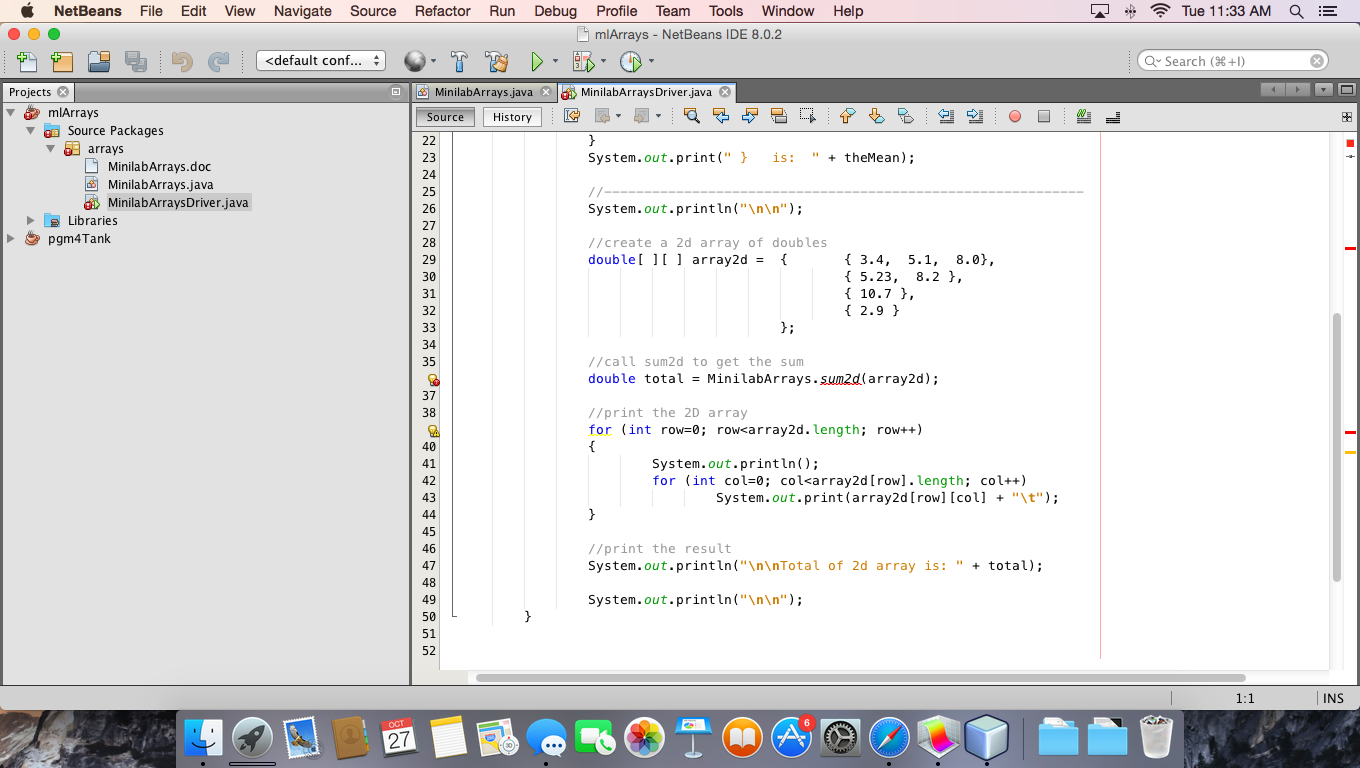Build the project with the hammer icon

tap(459, 62)
